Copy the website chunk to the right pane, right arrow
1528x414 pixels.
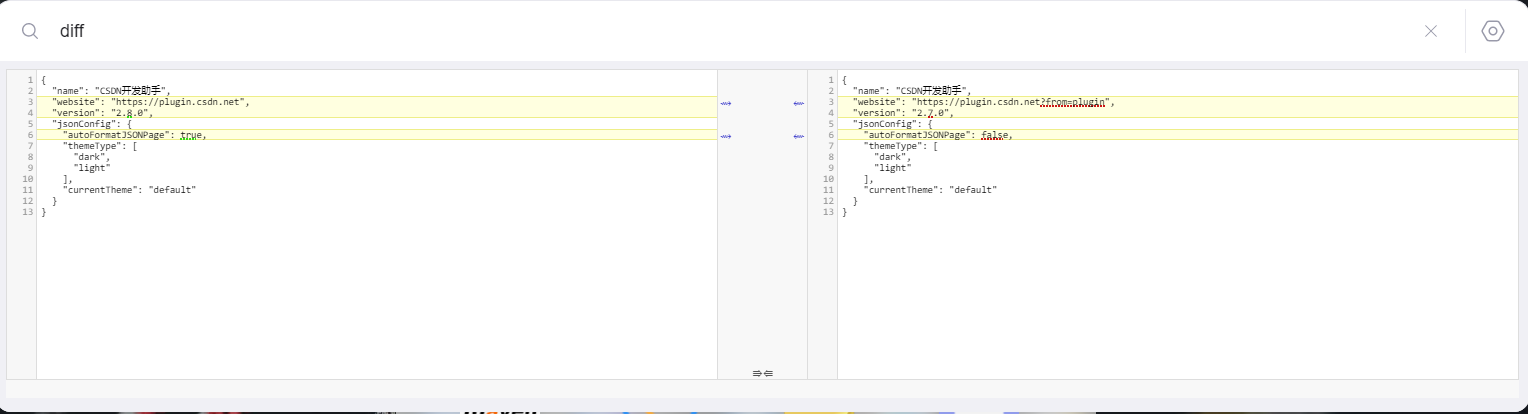click(726, 102)
